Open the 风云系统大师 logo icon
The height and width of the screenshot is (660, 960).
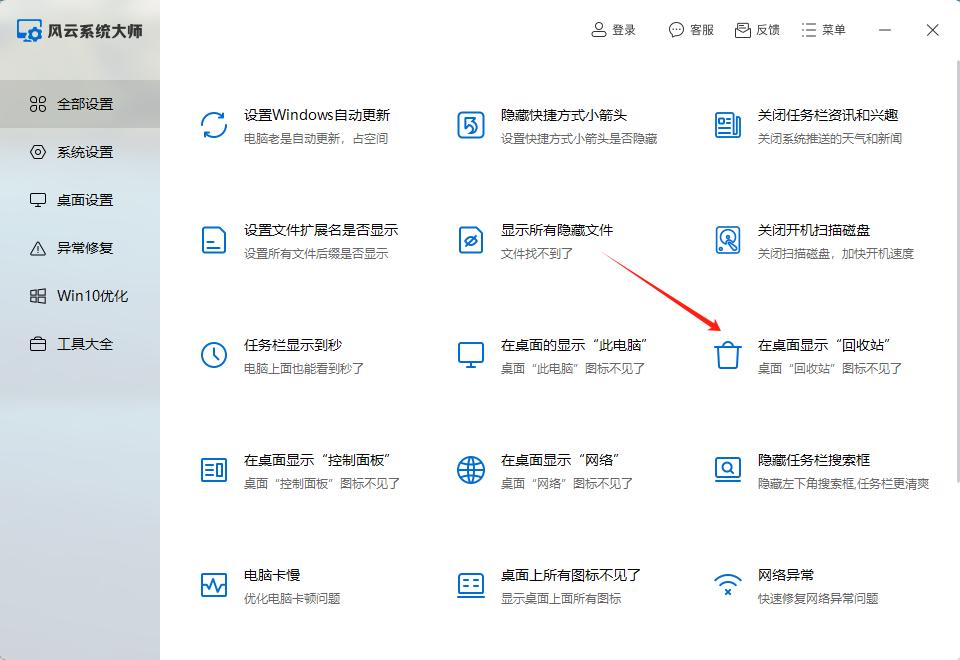(x=28, y=30)
